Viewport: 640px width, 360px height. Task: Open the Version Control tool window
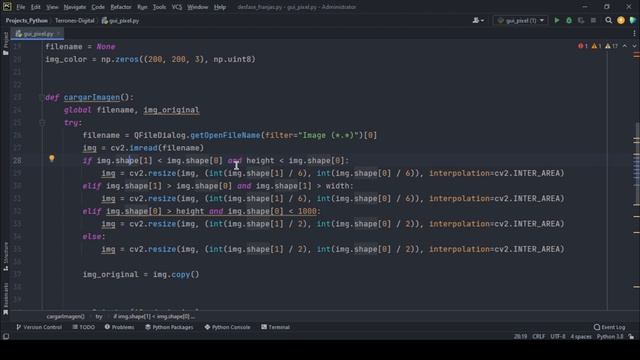[39, 327]
